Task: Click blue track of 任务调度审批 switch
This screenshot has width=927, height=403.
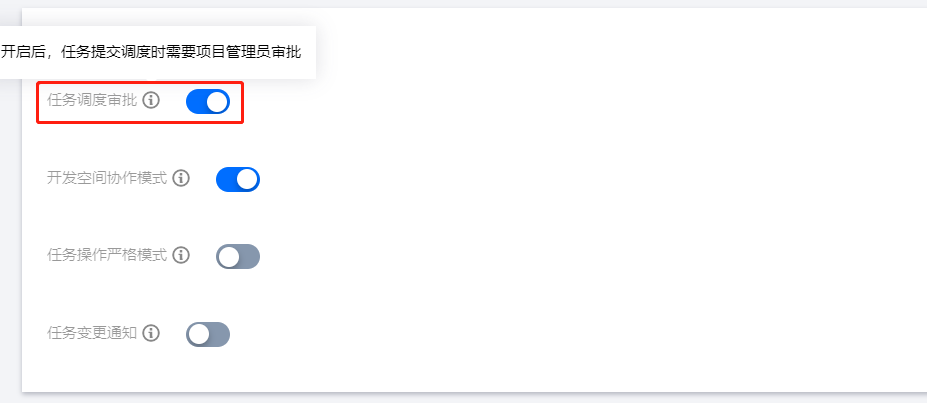Action: point(197,101)
